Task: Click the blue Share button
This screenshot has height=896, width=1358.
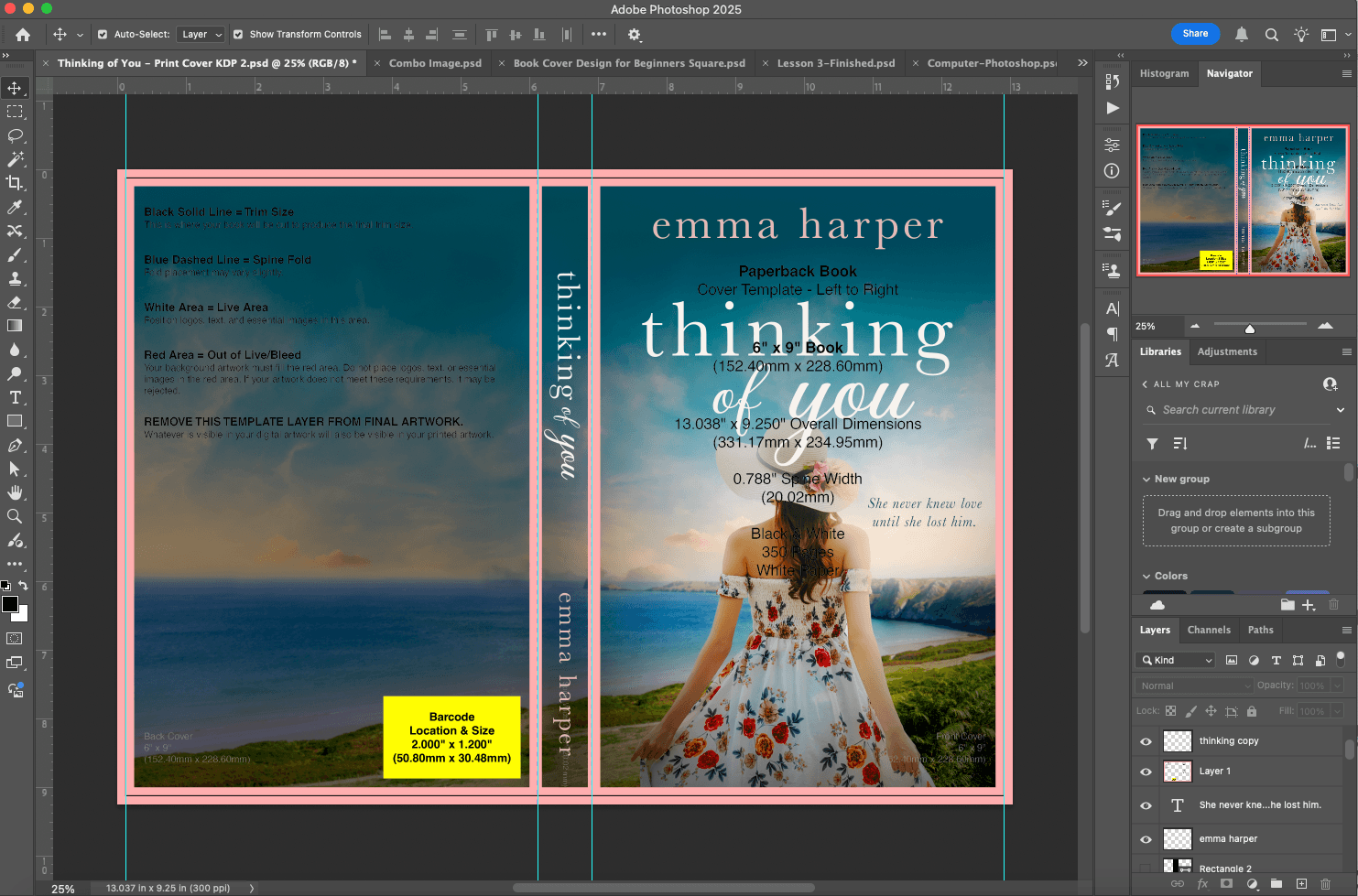Action: (x=1195, y=34)
